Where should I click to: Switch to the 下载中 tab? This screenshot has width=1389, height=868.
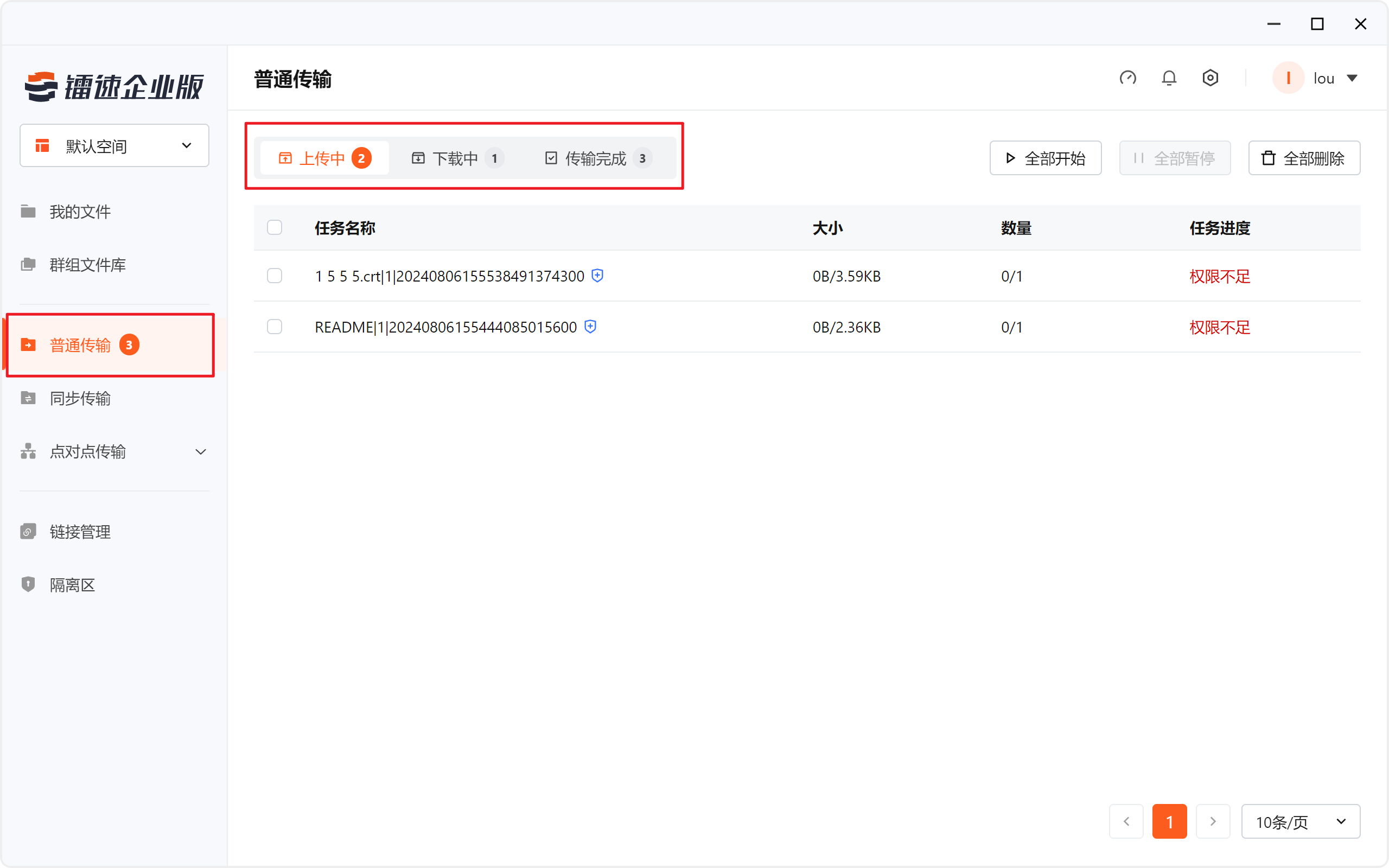click(456, 158)
